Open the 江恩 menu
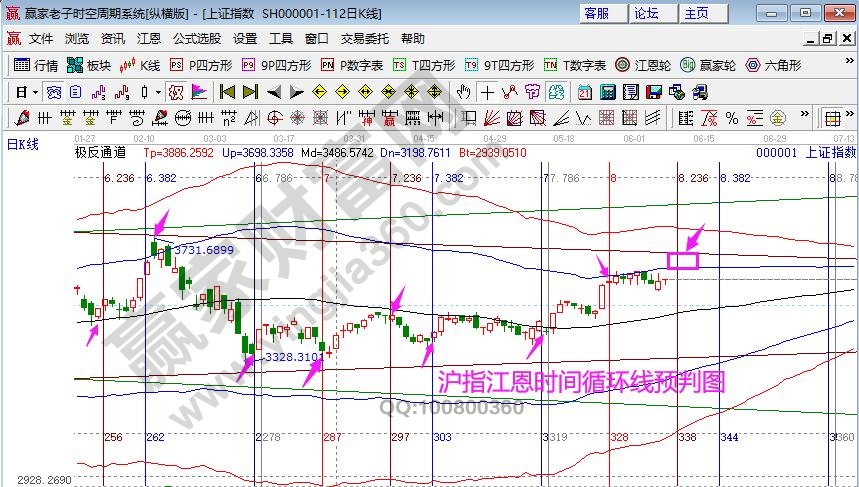 pos(149,39)
